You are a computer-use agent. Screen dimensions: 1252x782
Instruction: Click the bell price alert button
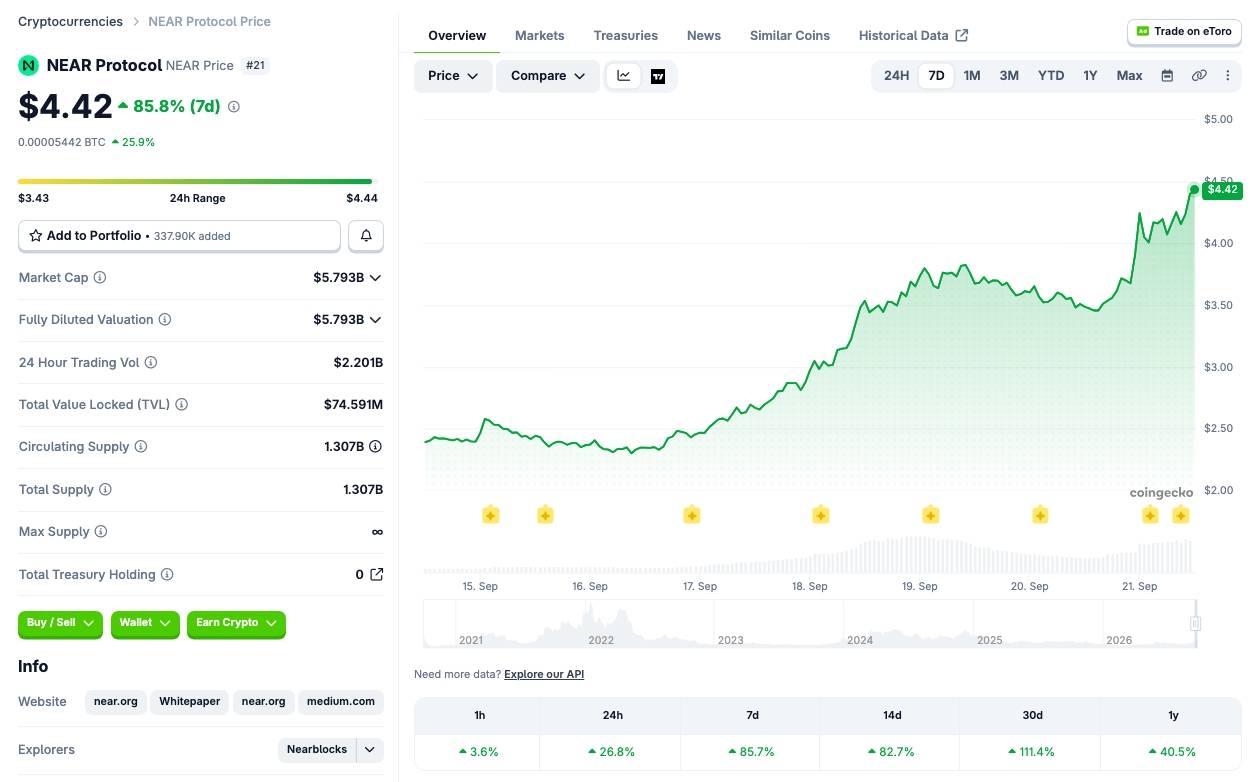[366, 236]
